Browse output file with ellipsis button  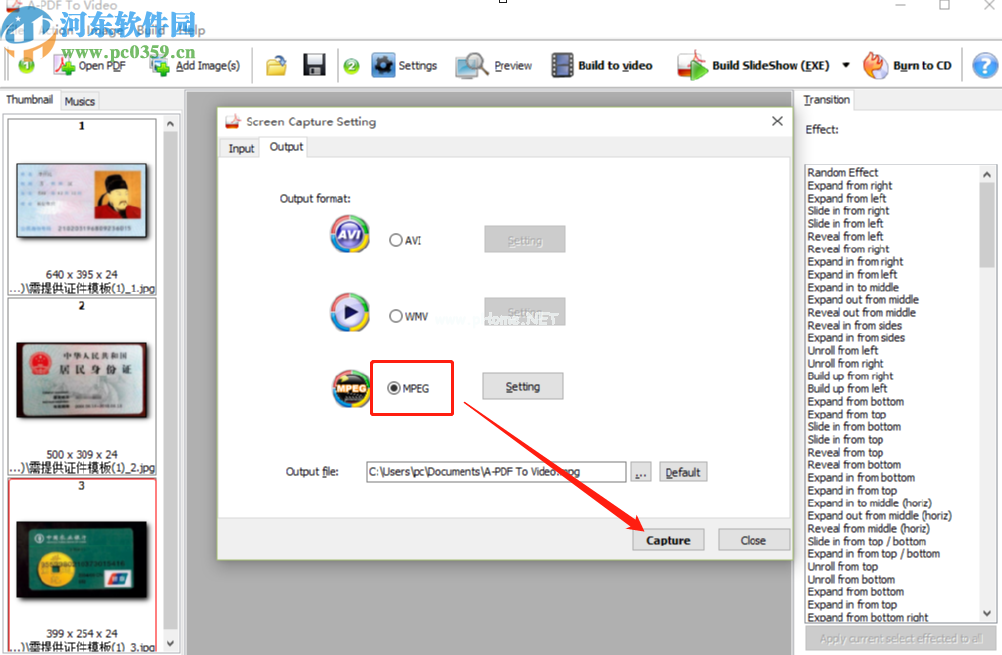[641, 472]
